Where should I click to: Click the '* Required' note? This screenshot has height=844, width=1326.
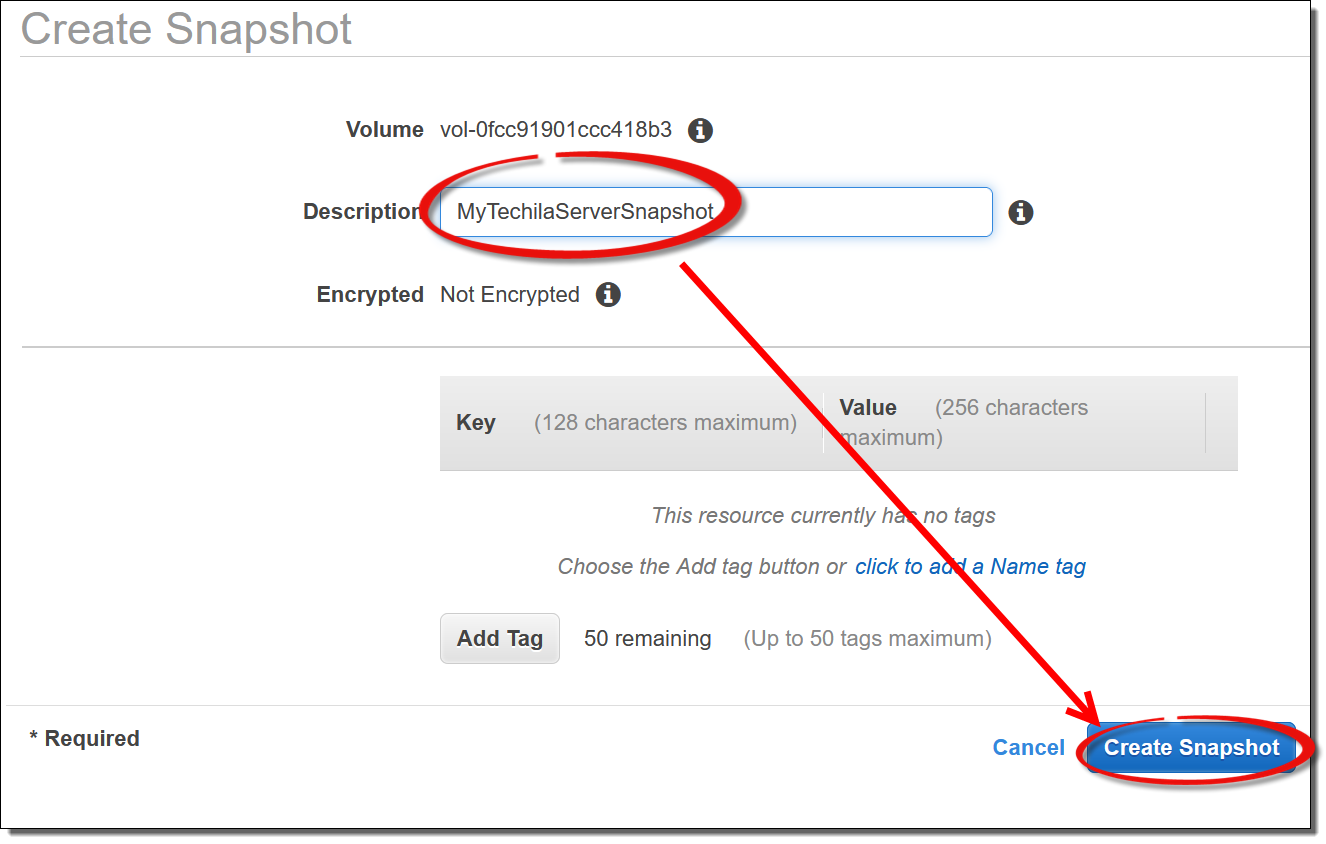coord(85,739)
